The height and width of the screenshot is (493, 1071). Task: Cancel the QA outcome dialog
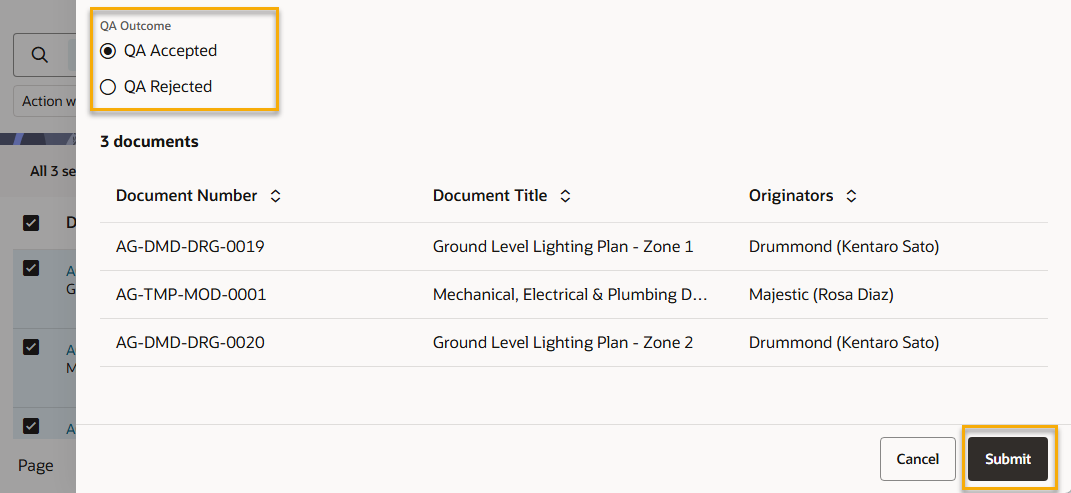tap(917, 459)
